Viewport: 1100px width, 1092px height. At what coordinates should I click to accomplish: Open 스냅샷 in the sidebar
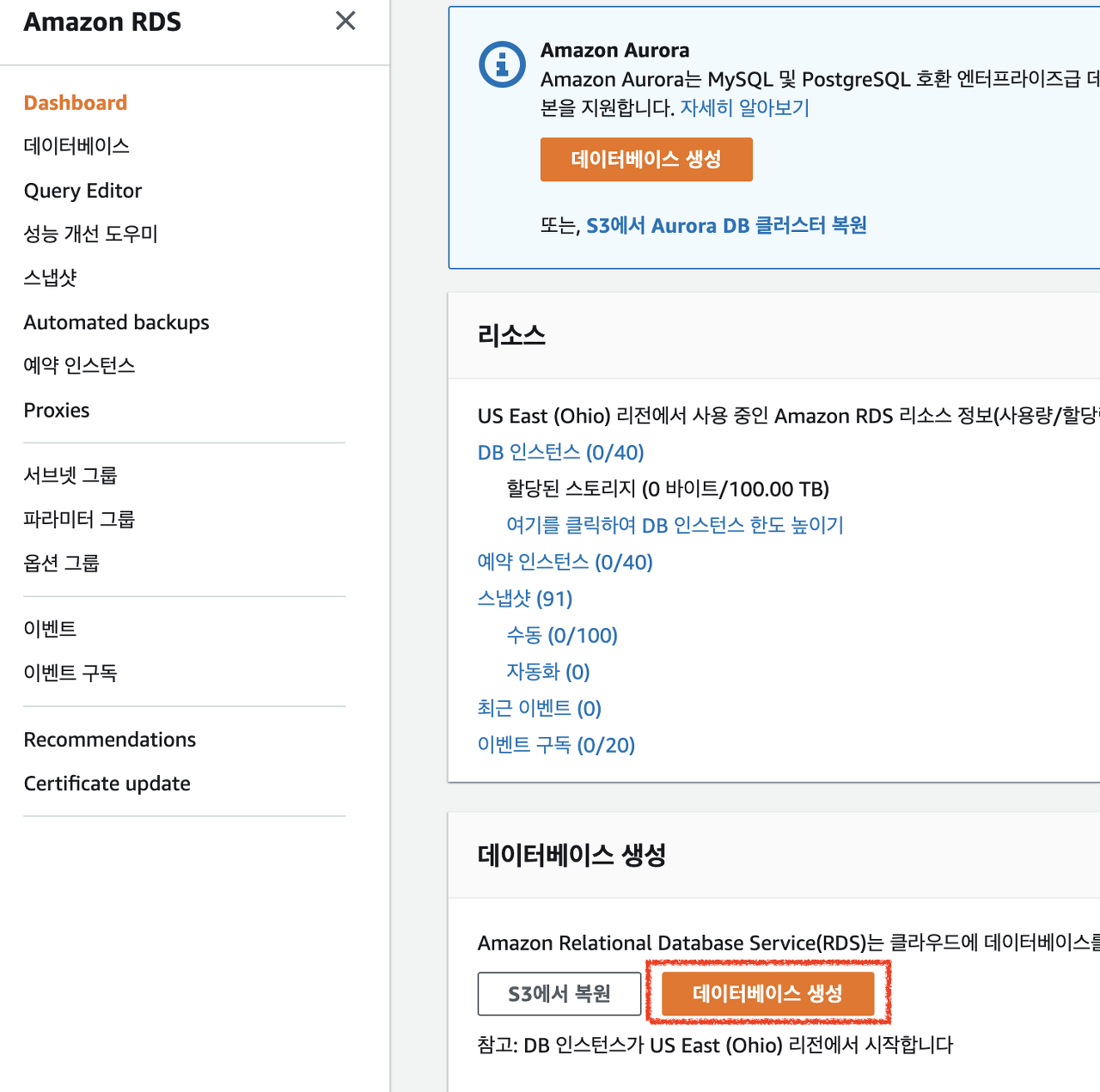(51, 278)
